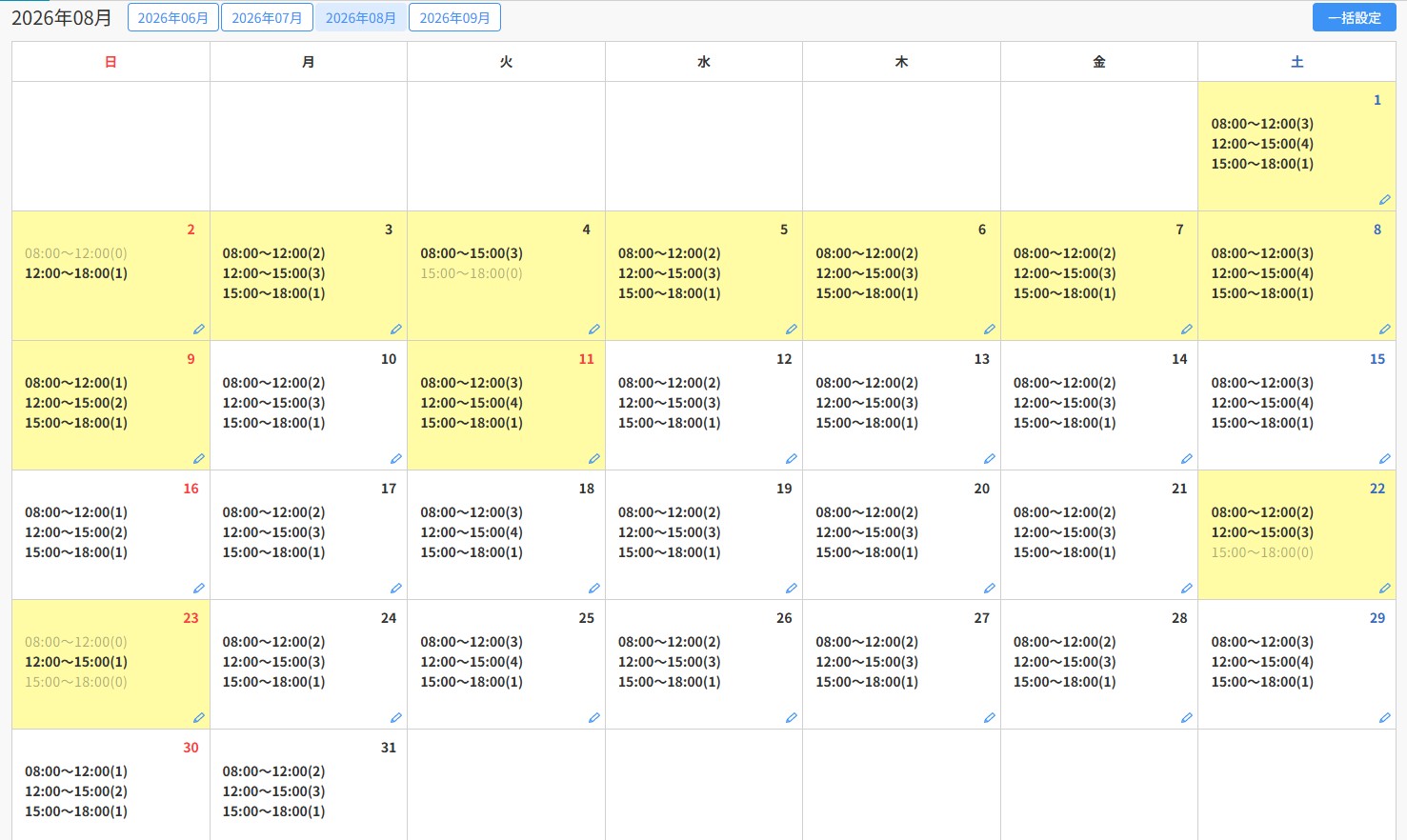The height and width of the screenshot is (840, 1407).
Task: Click the date number 15
Action: coord(1377,359)
